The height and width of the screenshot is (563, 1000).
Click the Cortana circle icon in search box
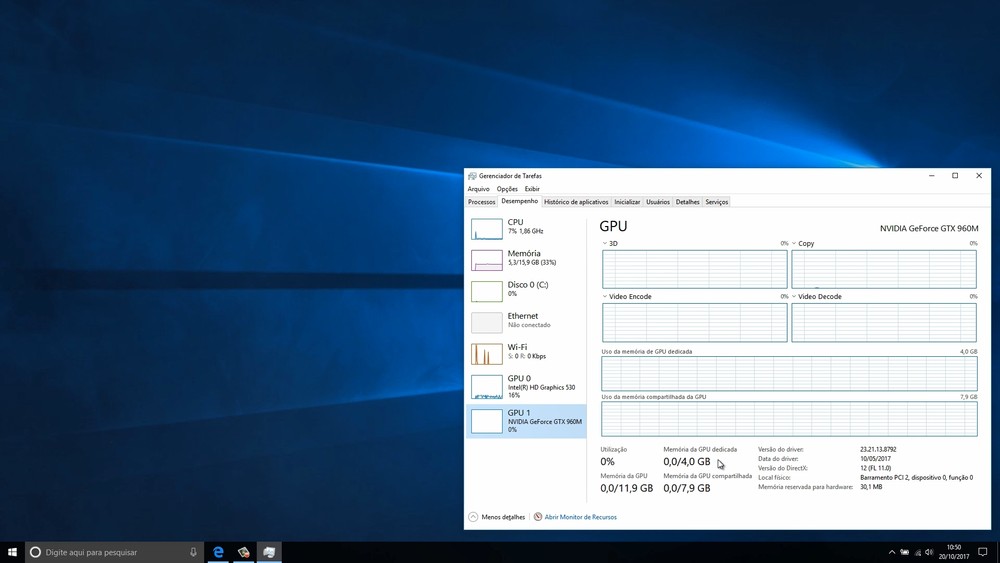tap(35, 552)
